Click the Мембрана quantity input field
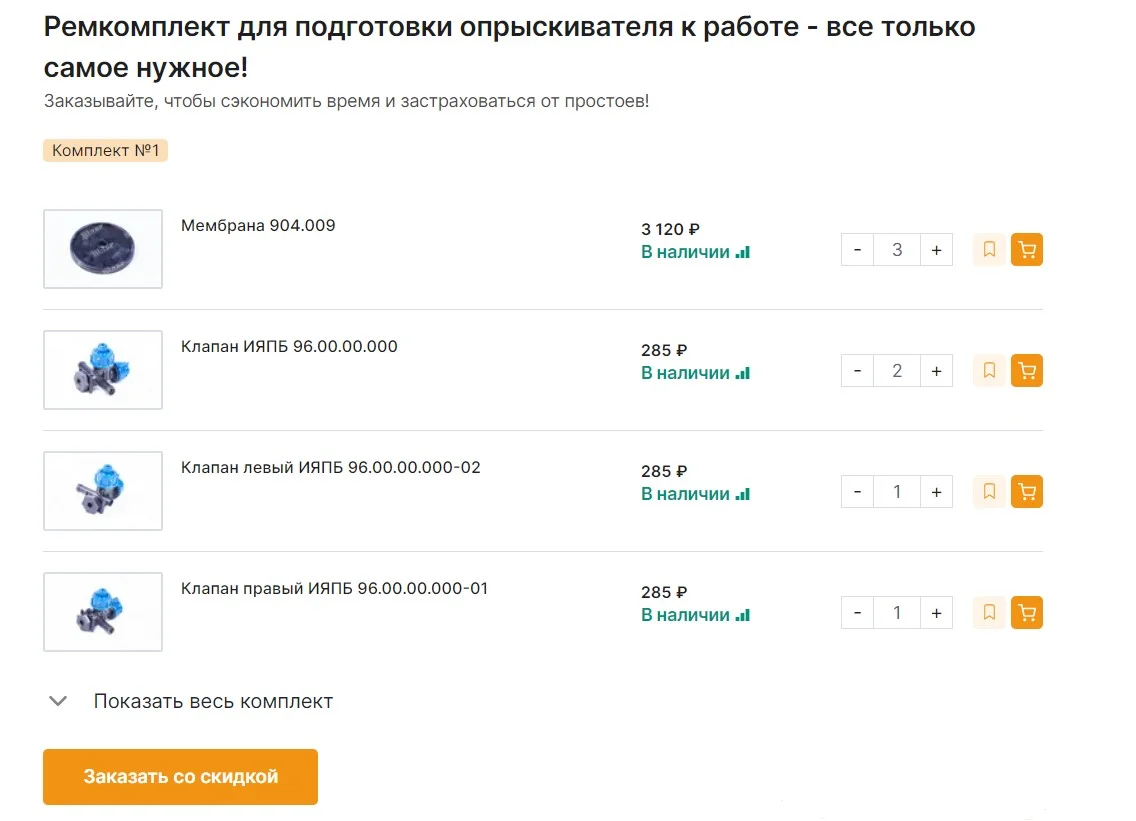This screenshot has height=821, width=1136. tap(897, 250)
